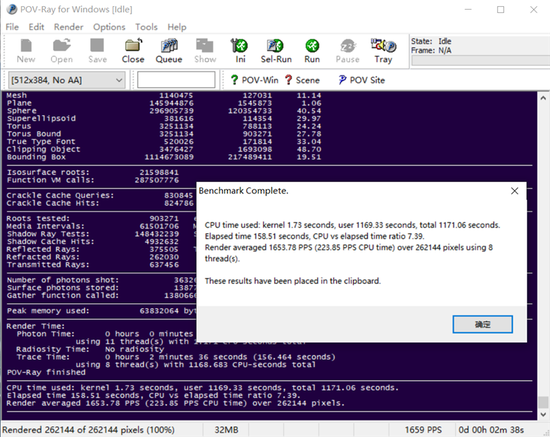
Task: Click the POV-Ray title bar app icon
Action: [12, 9]
